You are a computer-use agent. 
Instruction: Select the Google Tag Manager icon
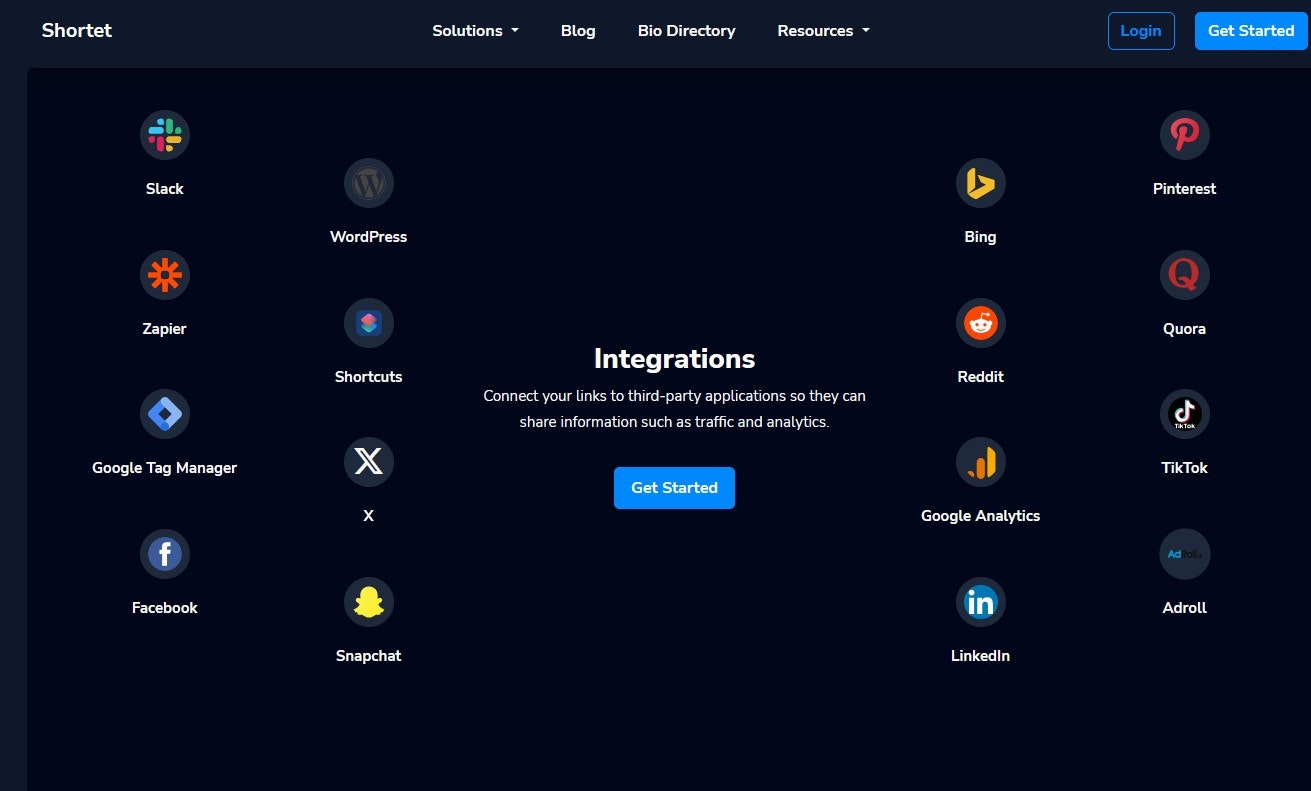(x=165, y=414)
